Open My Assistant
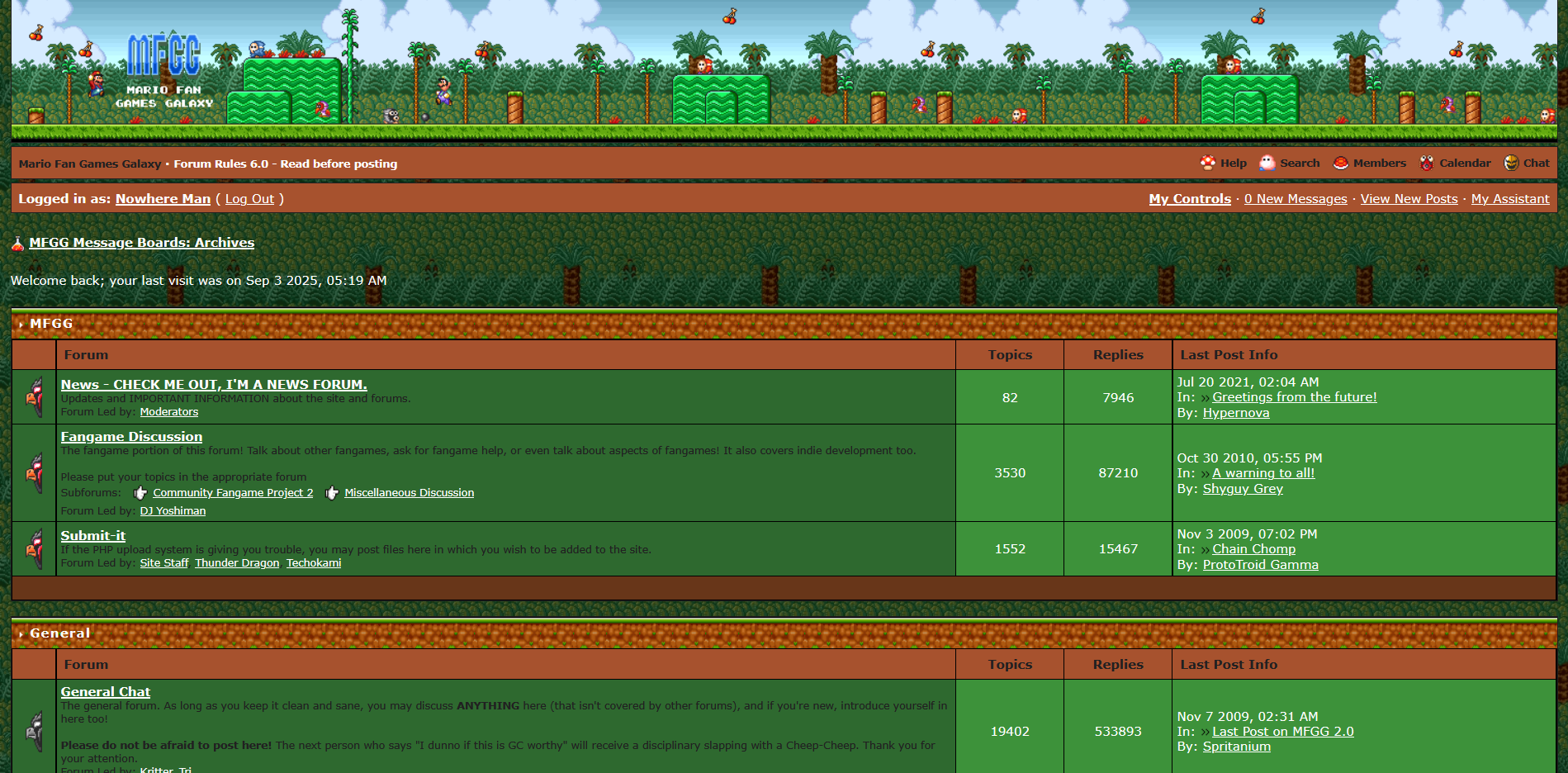 point(1510,199)
